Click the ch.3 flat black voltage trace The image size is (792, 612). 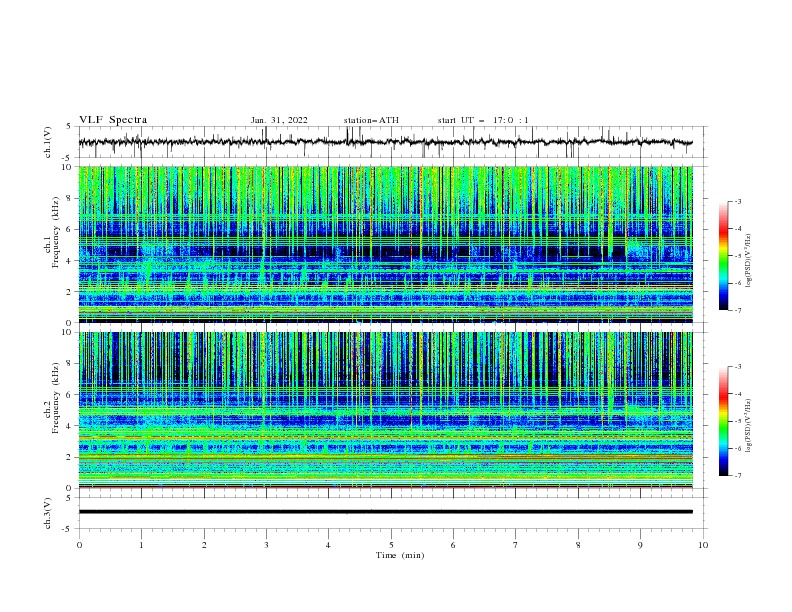[x=385, y=512]
